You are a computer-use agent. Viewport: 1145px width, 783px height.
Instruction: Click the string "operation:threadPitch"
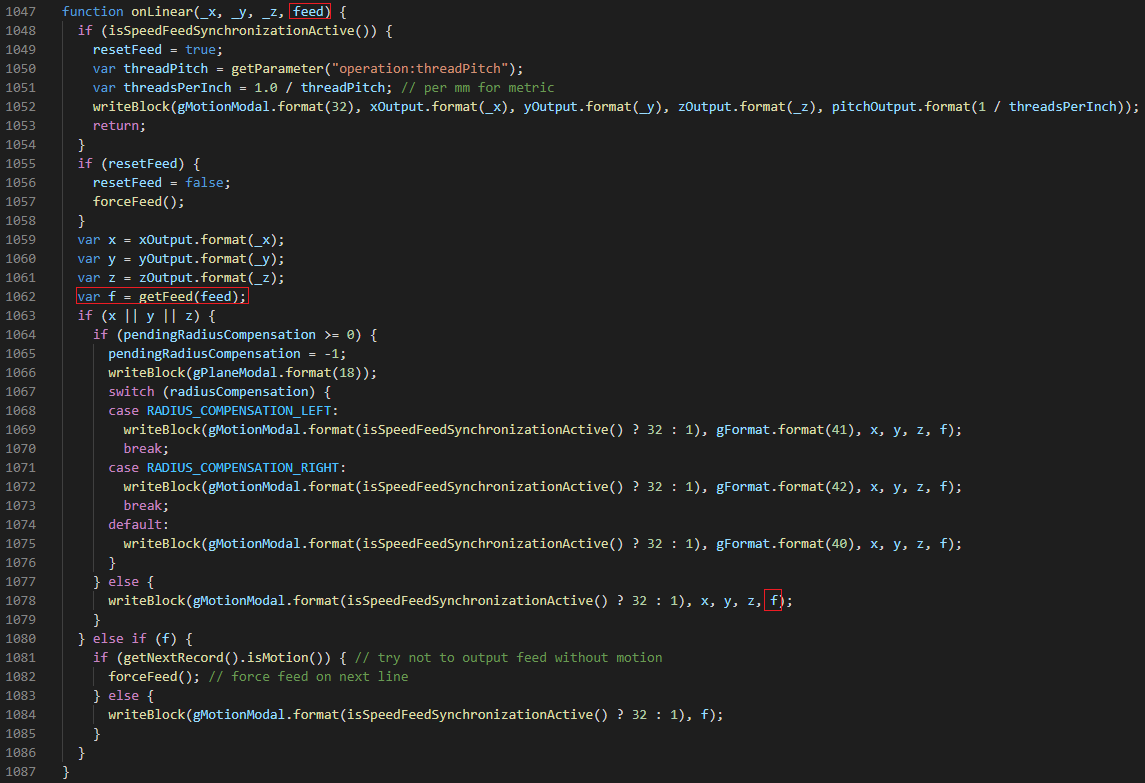(420, 69)
